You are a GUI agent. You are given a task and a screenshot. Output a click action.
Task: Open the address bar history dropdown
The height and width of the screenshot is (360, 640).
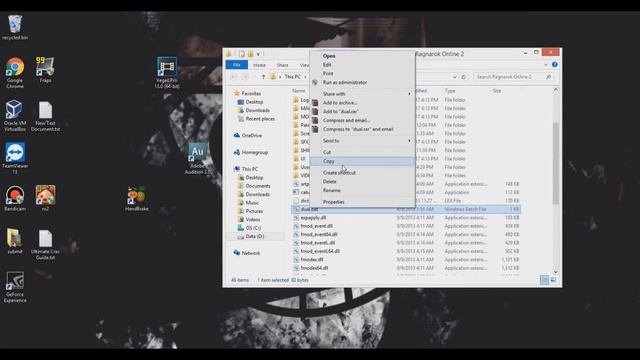tap(455, 77)
